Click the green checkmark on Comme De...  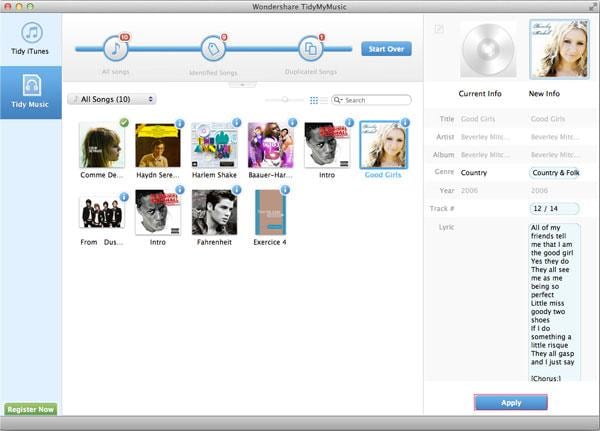[124, 122]
